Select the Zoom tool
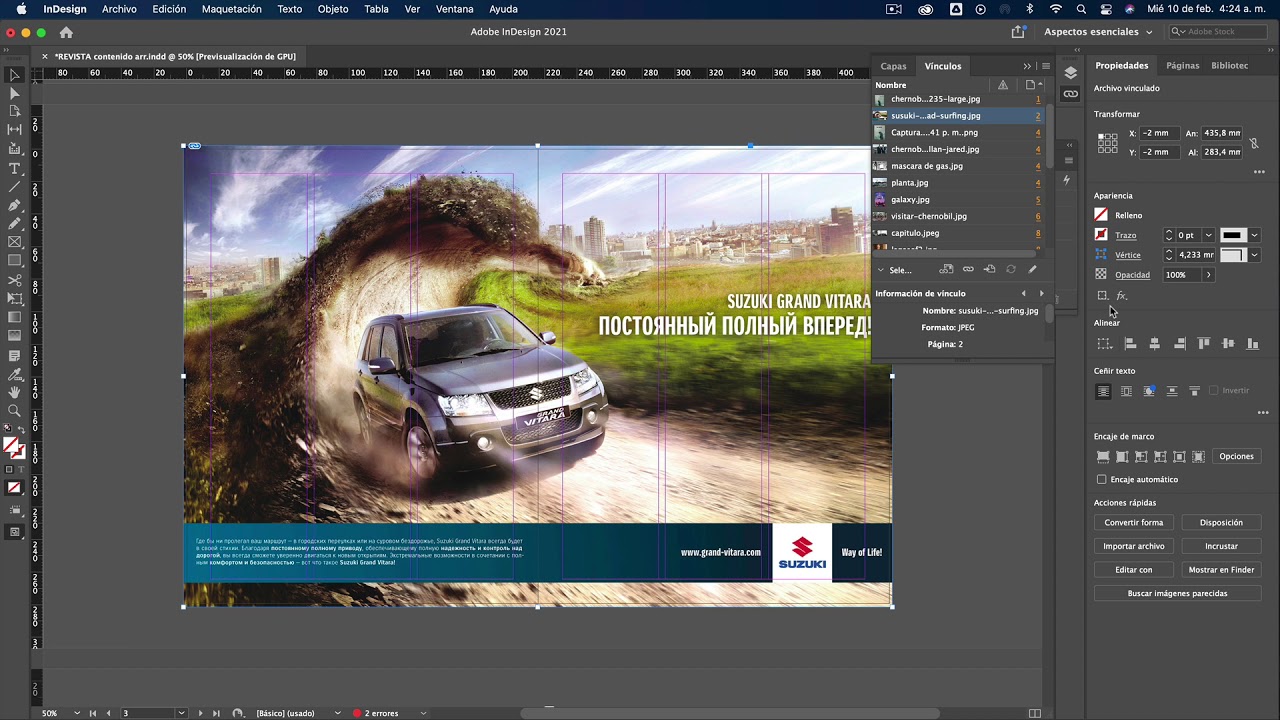The image size is (1280, 720). point(15,411)
